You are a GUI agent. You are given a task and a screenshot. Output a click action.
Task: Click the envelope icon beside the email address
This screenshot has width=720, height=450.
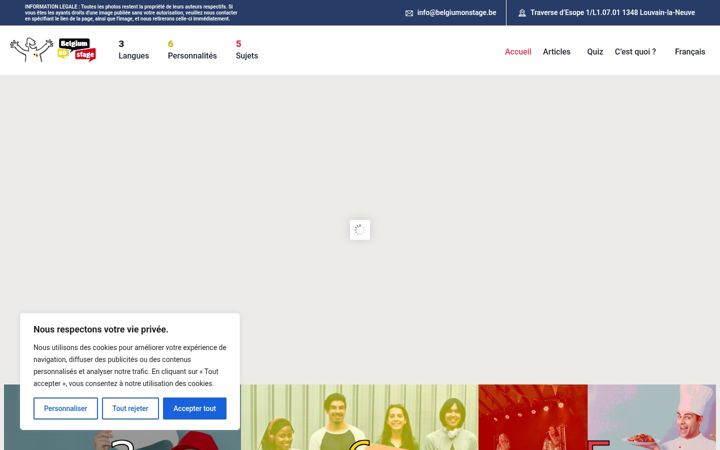[409, 13]
